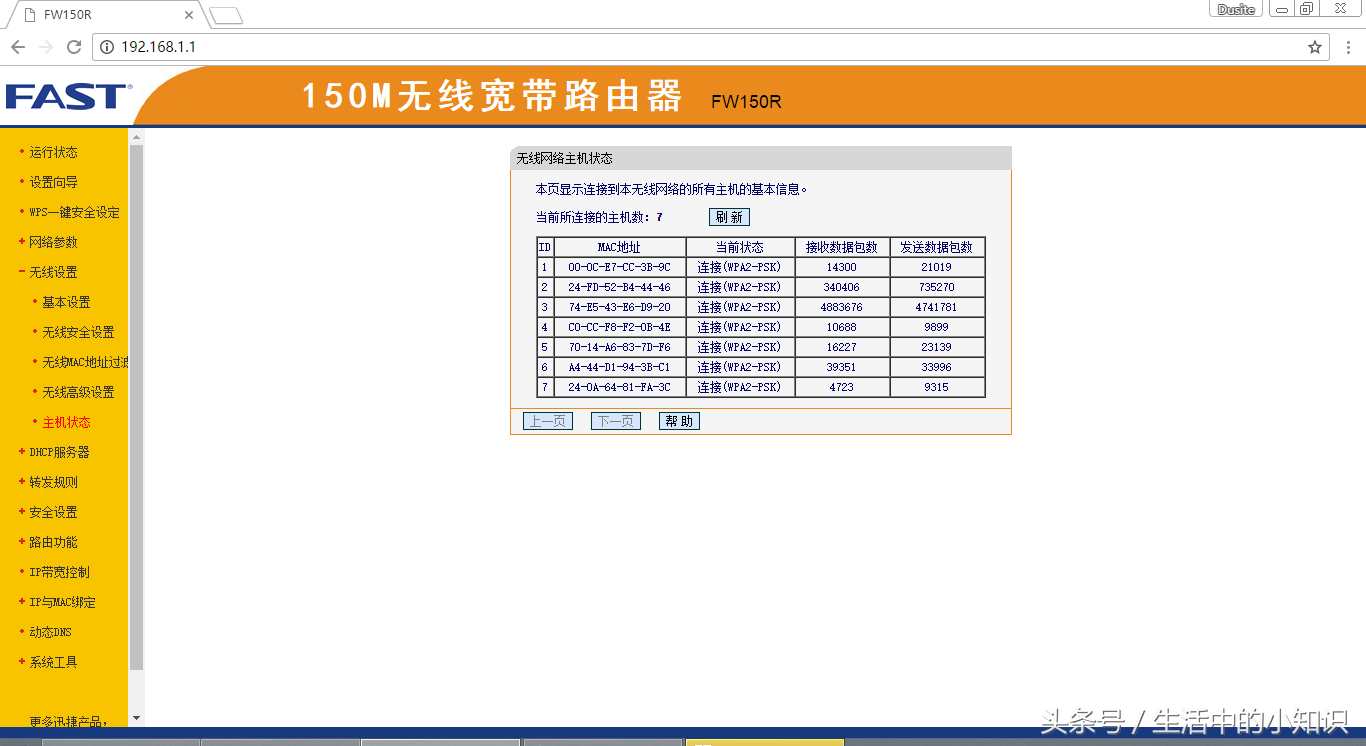Click the 上一页 button
The image size is (1366, 746).
click(548, 421)
